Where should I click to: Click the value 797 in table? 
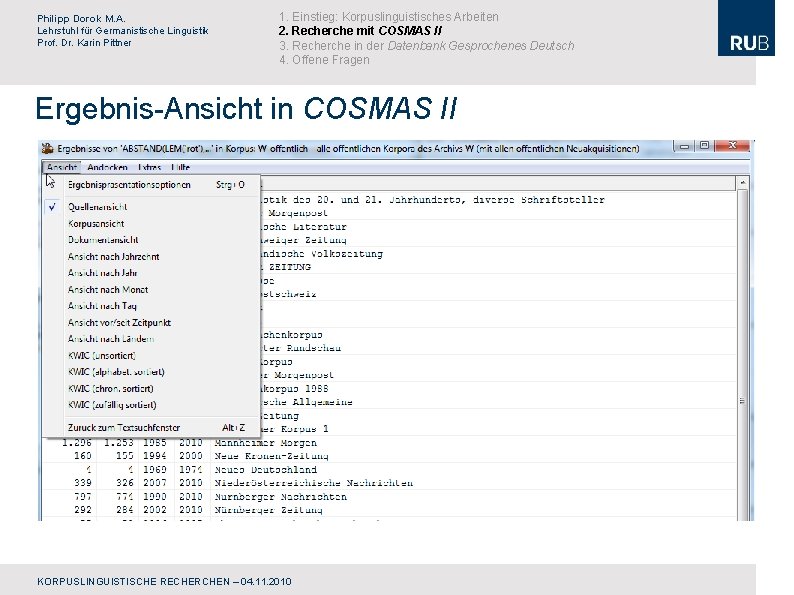point(83,496)
